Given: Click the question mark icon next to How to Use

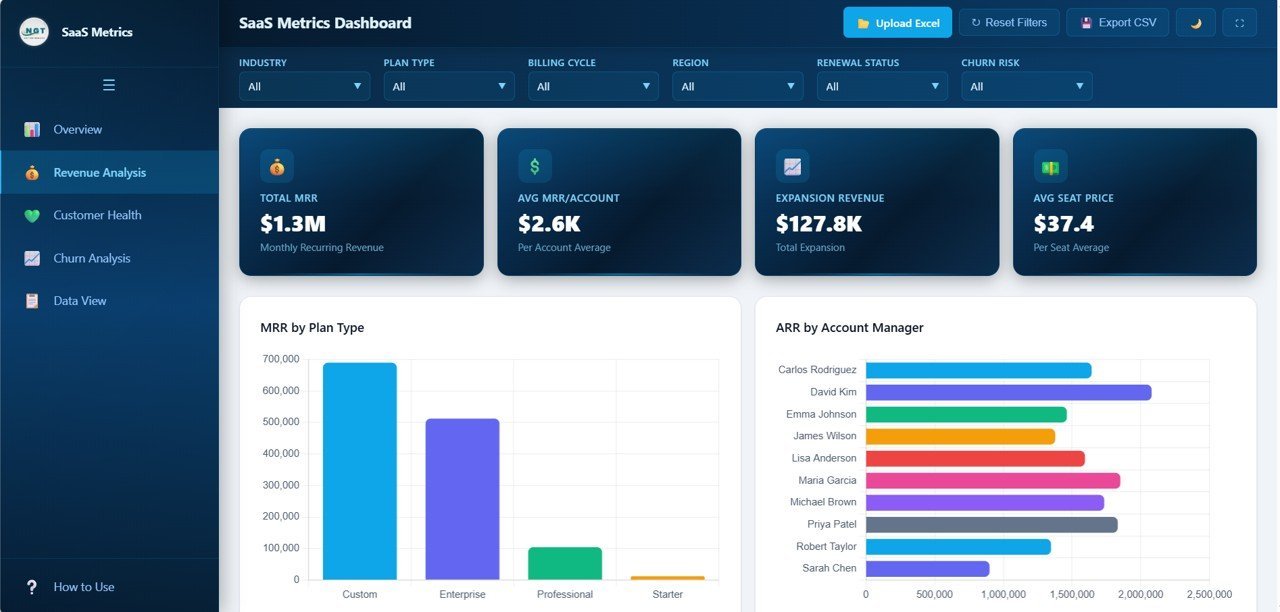Looking at the screenshot, I should pos(30,588).
